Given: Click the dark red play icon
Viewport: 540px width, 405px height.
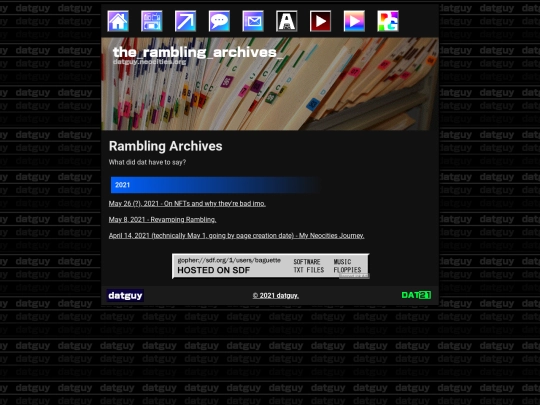Looking at the screenshot, I should click(320, 21).
